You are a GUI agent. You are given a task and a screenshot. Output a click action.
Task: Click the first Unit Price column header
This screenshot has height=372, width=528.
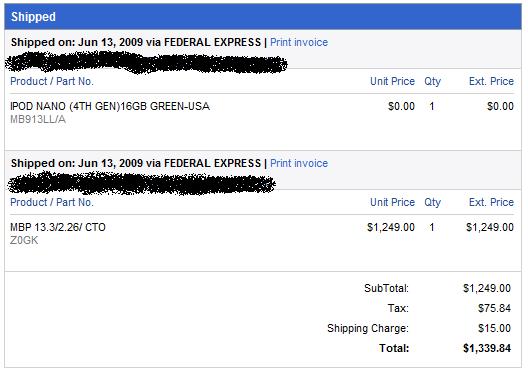click(x=392, y=81)
